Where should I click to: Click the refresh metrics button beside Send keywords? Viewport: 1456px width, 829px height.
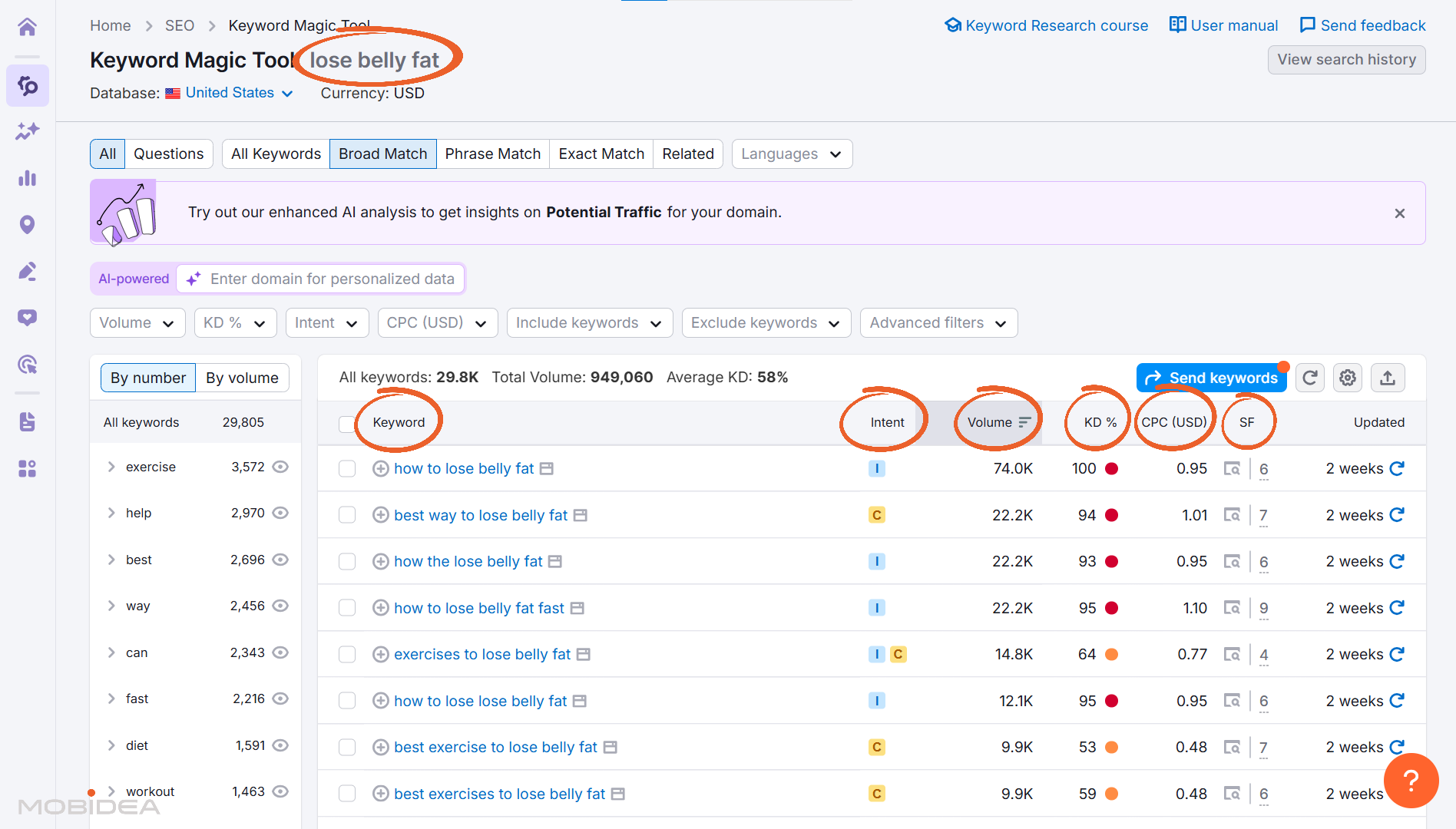tap(1310, 378)
